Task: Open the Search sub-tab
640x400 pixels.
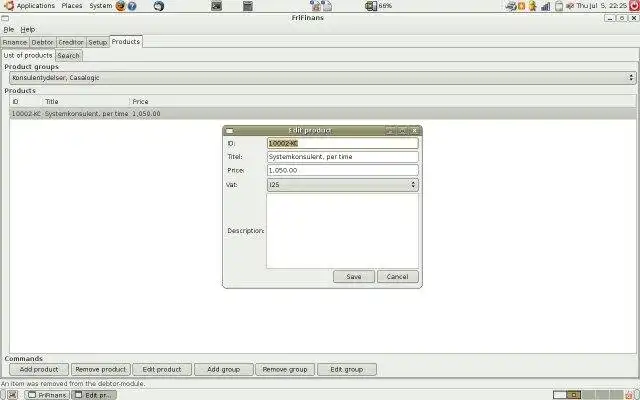Action: pyautogui.click(x=69, y=56)
